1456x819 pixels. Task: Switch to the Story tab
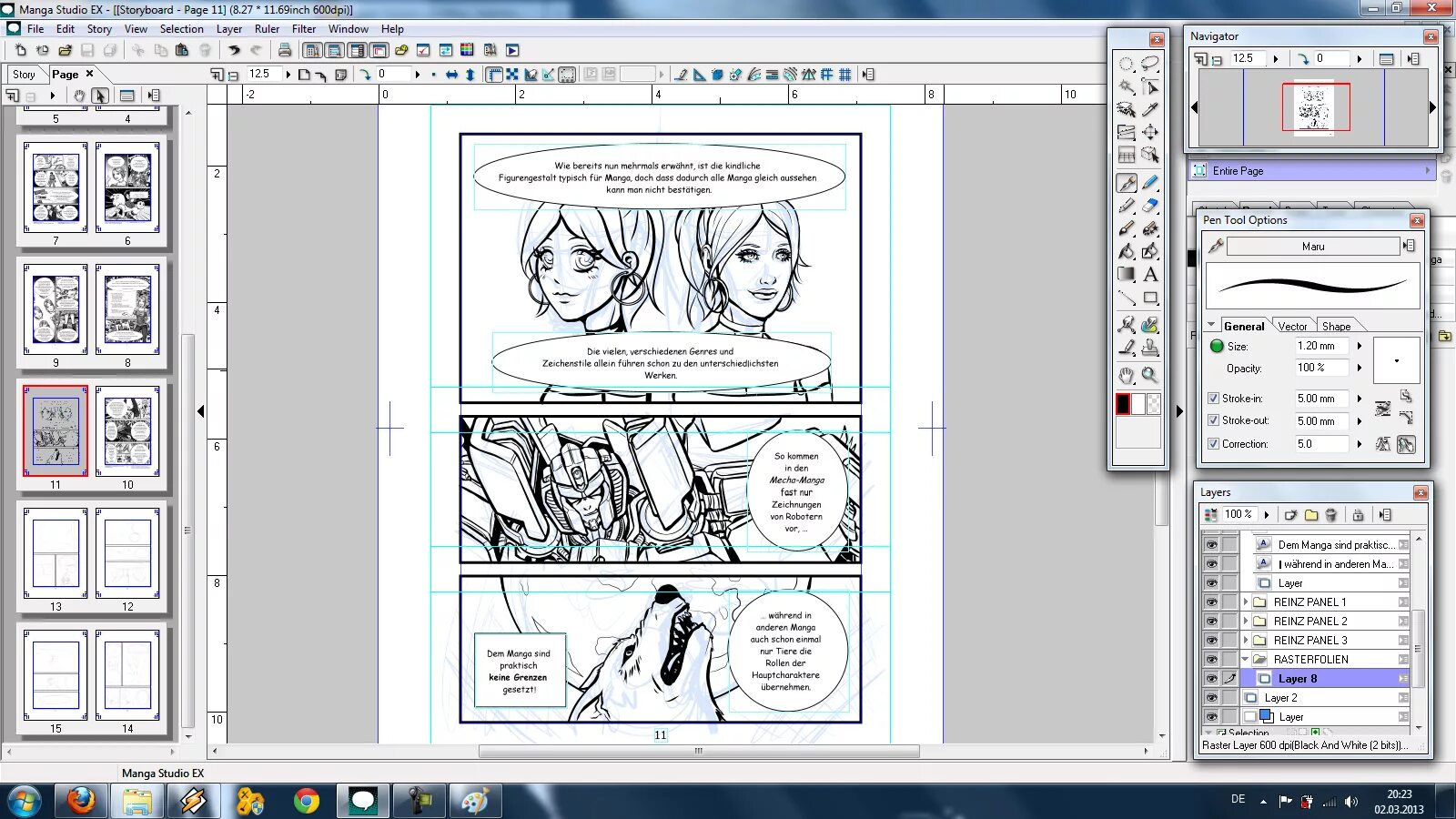tap(24, 75)
